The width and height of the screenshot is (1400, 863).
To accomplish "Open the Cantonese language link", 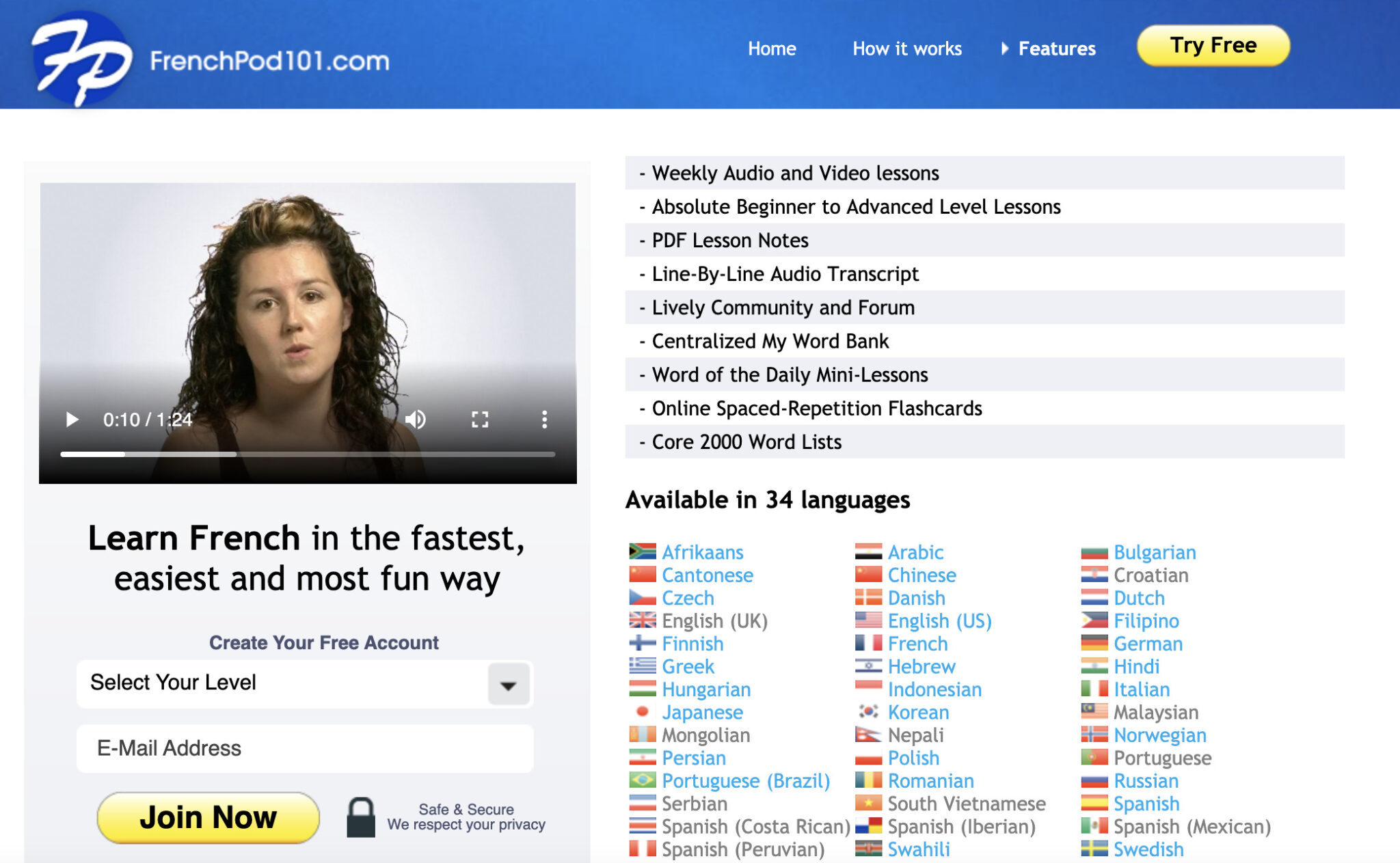I will click(708, 575).
